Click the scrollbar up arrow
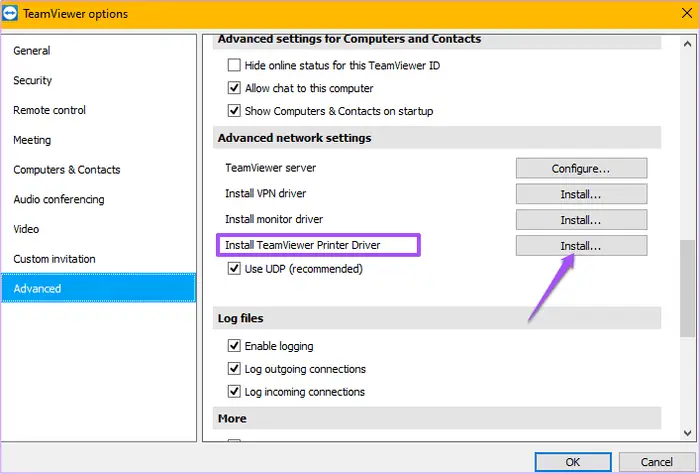 687,44
